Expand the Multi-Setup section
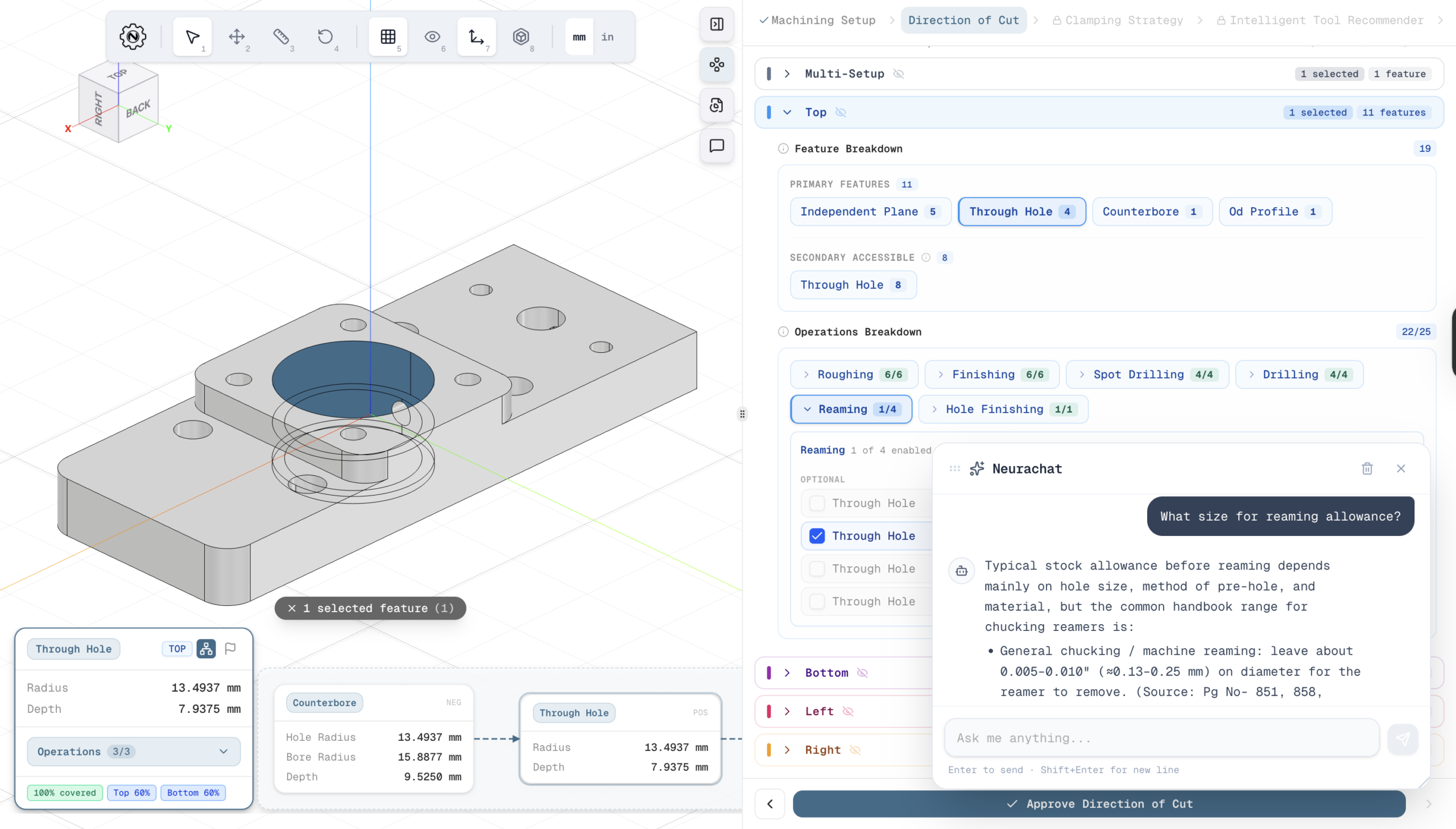 point(787,73)
